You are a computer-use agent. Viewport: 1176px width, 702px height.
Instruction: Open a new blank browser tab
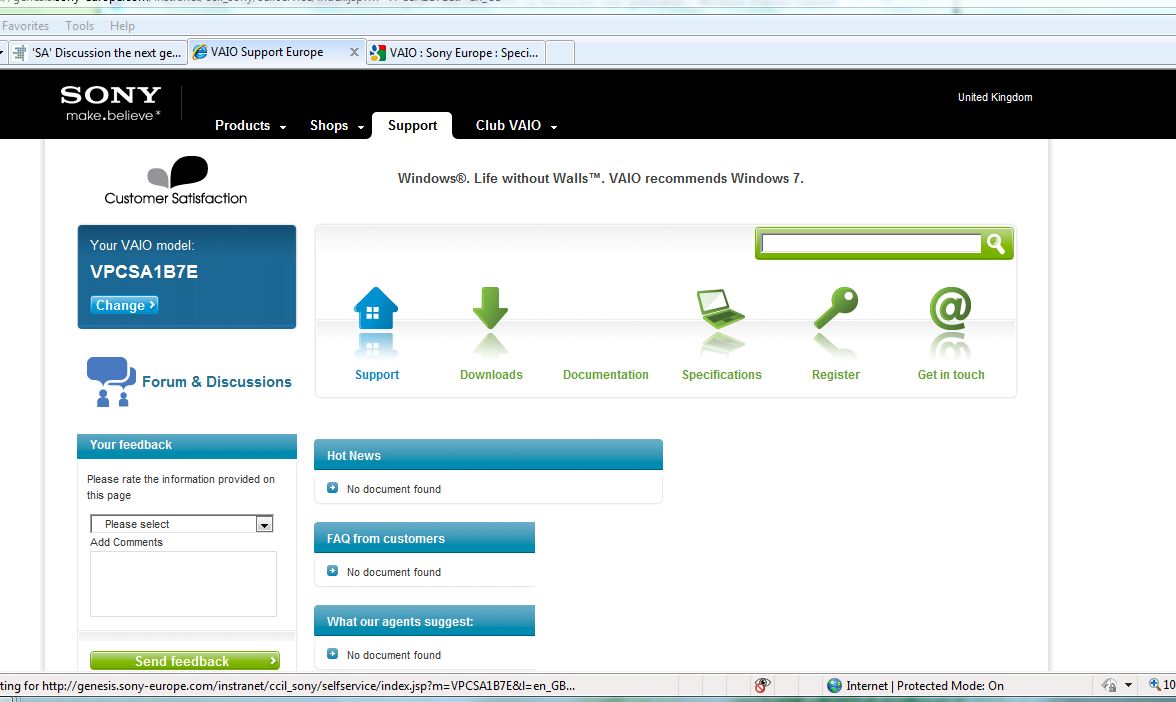click(x=560, y=52)
